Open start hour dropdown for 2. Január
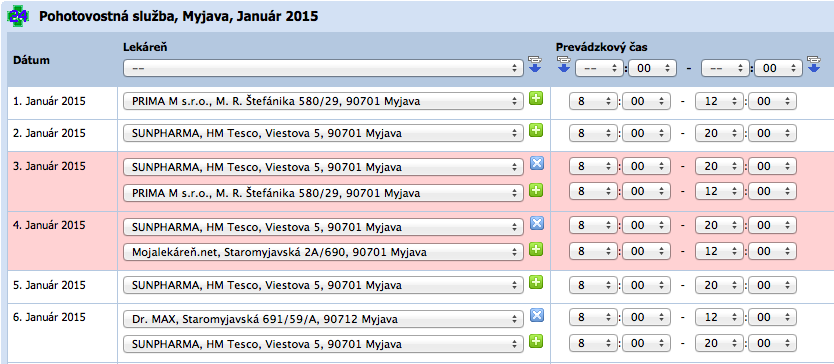The width and height of the screenshot is (834, 364). click(593, 134)
